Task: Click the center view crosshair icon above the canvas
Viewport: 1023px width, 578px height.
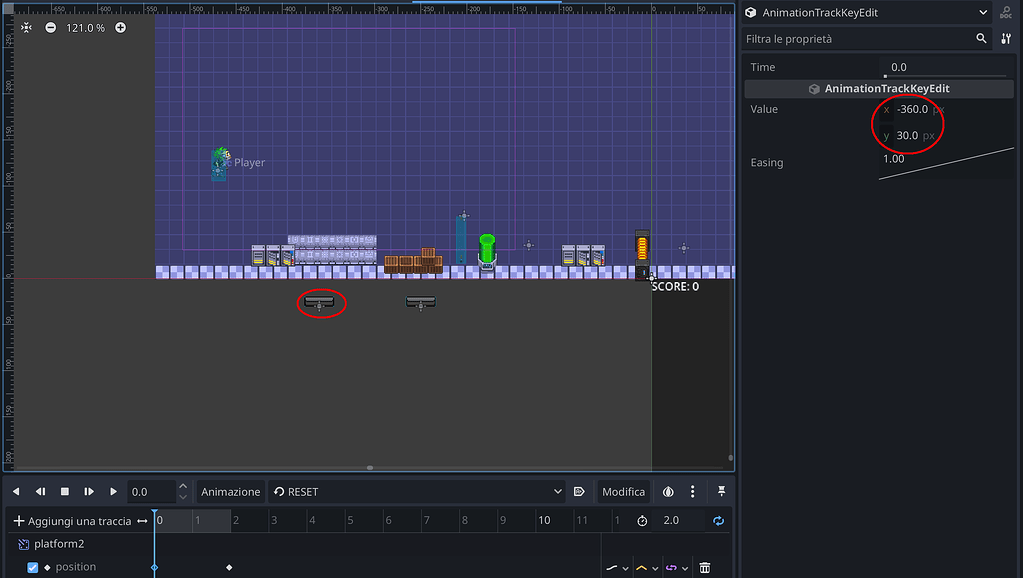Action: click(x=25, y=27)
